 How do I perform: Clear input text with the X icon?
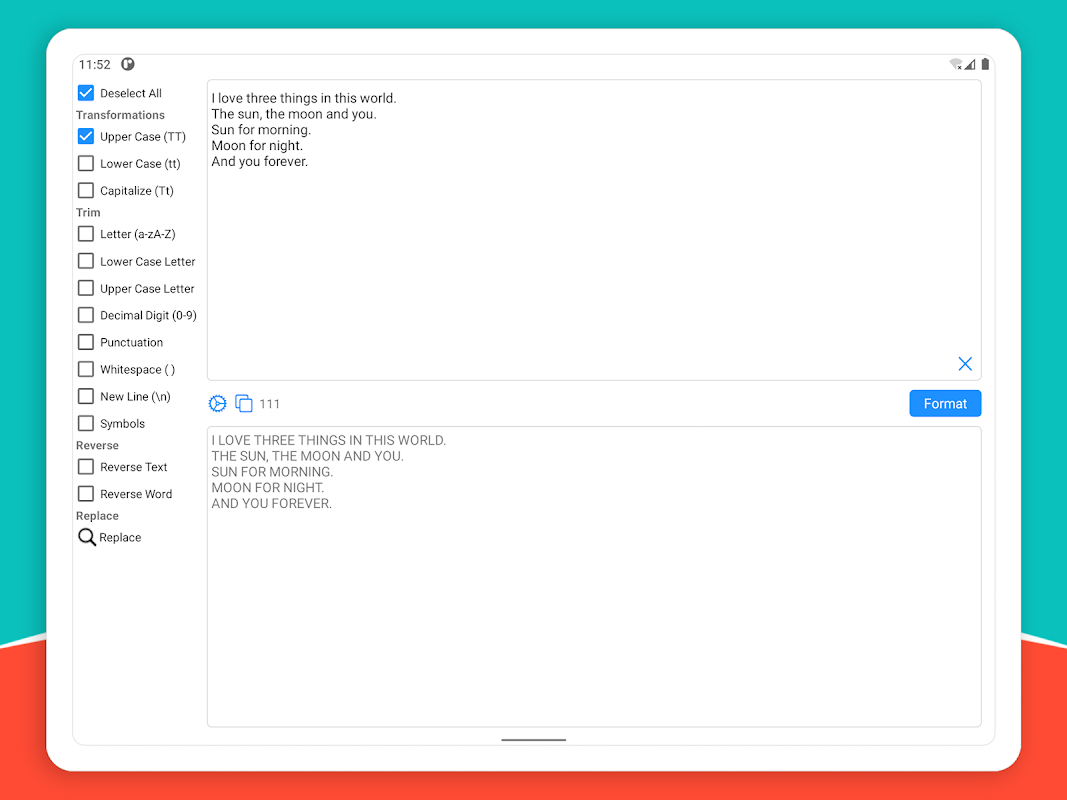965,364
